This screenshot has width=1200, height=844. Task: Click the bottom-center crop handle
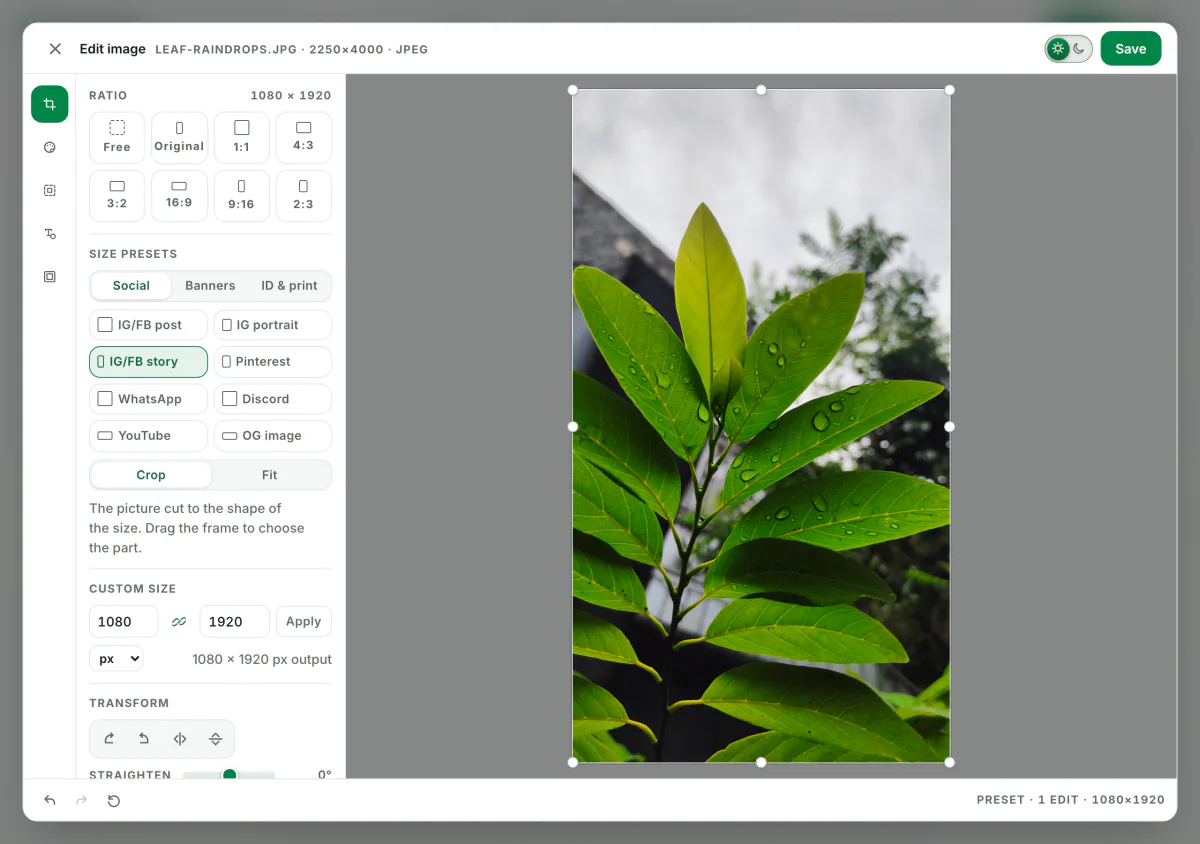click(761, 762)
